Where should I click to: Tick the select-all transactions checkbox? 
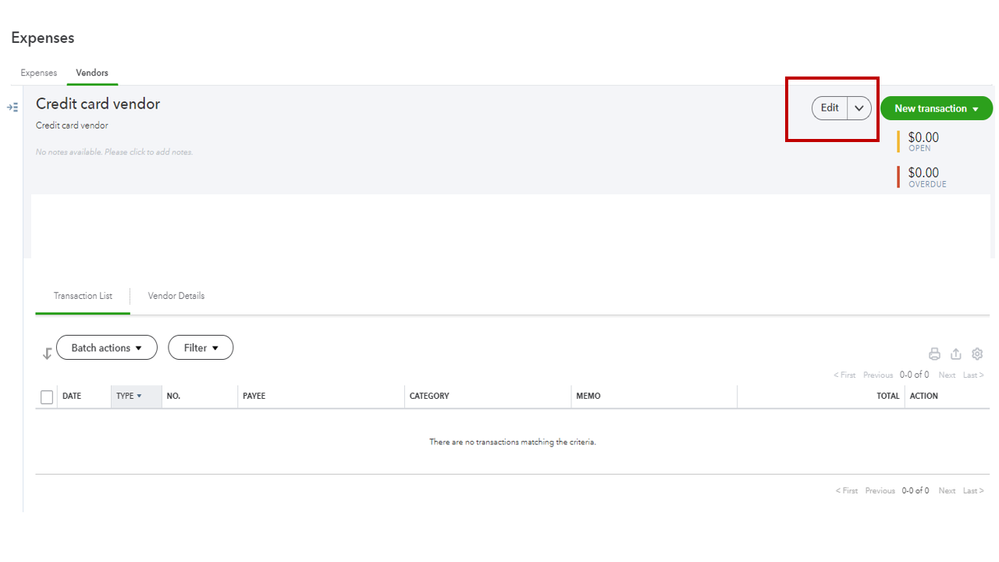click(47, 397)
